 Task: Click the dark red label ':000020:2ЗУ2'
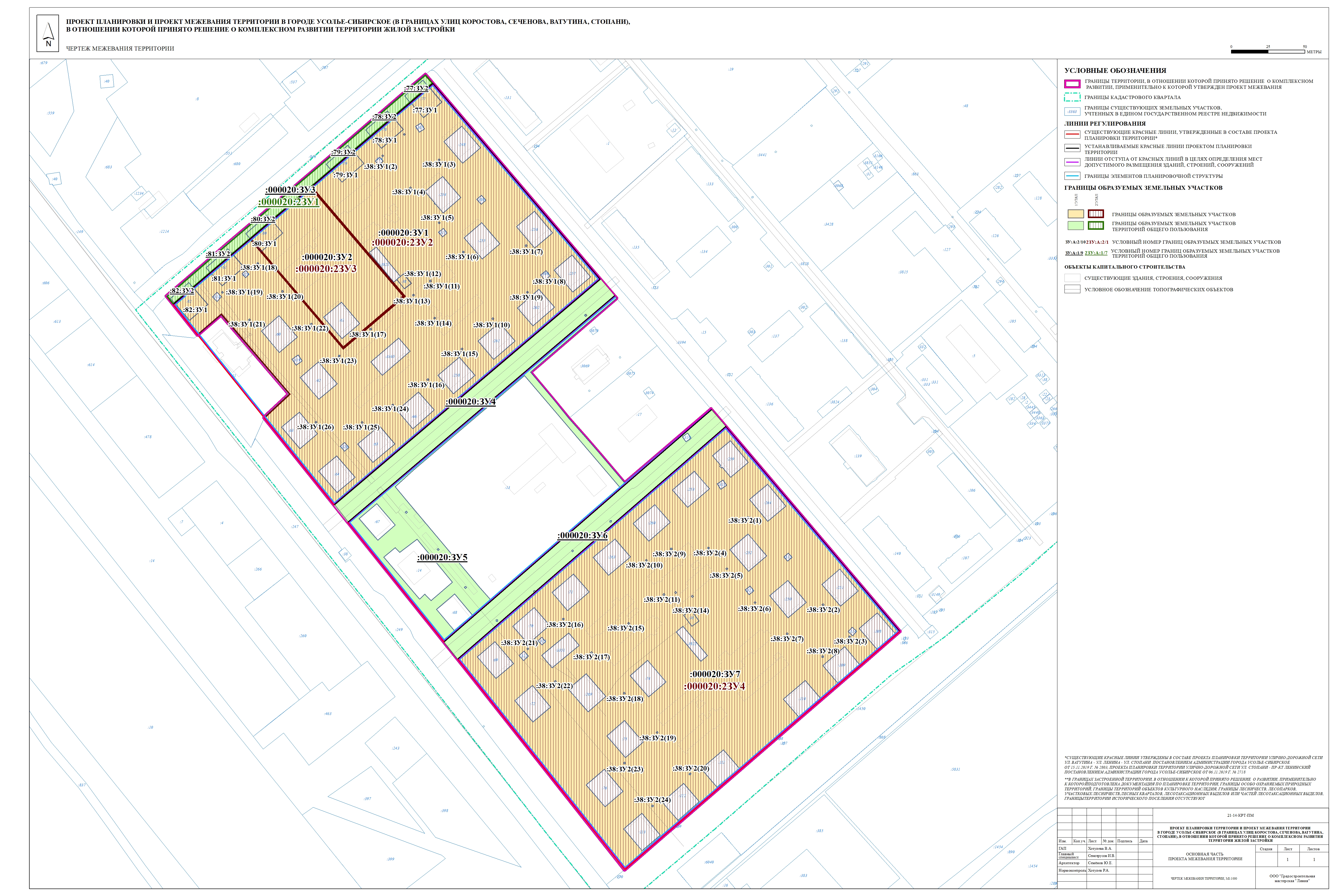(x=402, y=242)
